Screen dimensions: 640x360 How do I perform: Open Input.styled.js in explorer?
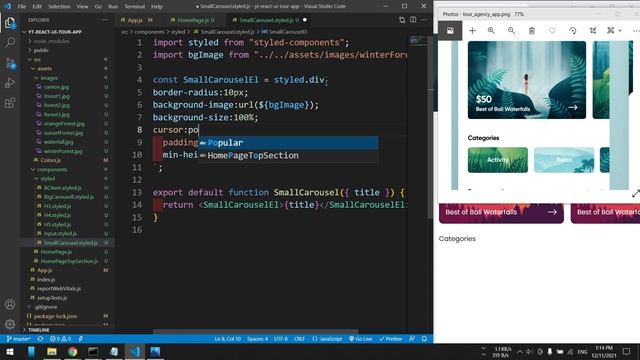tap(60, 233)
